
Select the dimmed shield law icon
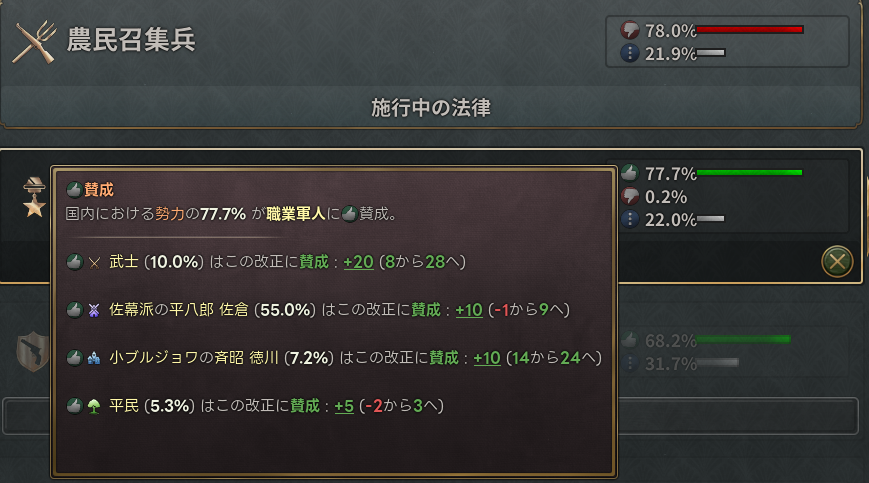click(x=32, y=352)
